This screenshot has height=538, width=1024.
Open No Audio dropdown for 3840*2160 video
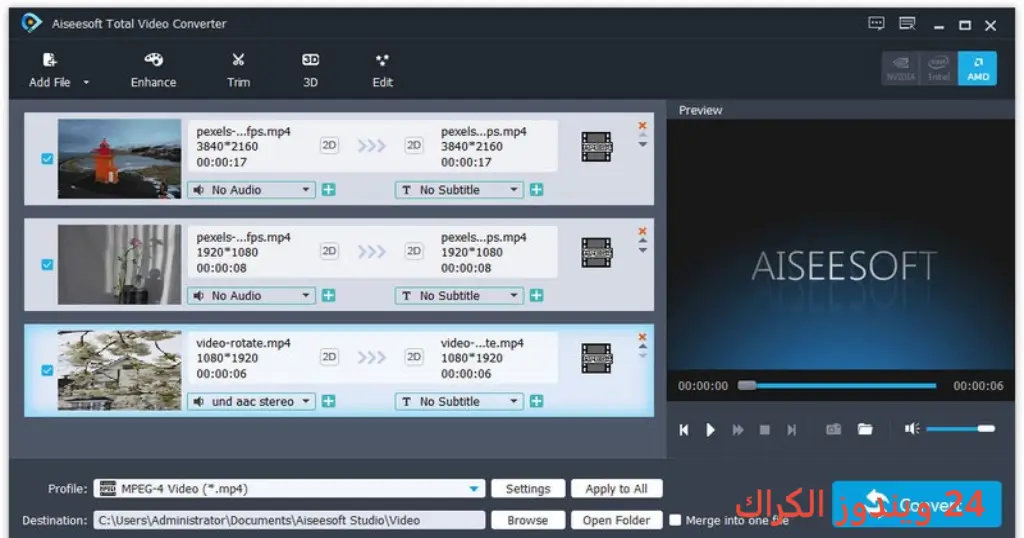click(251, 190)
